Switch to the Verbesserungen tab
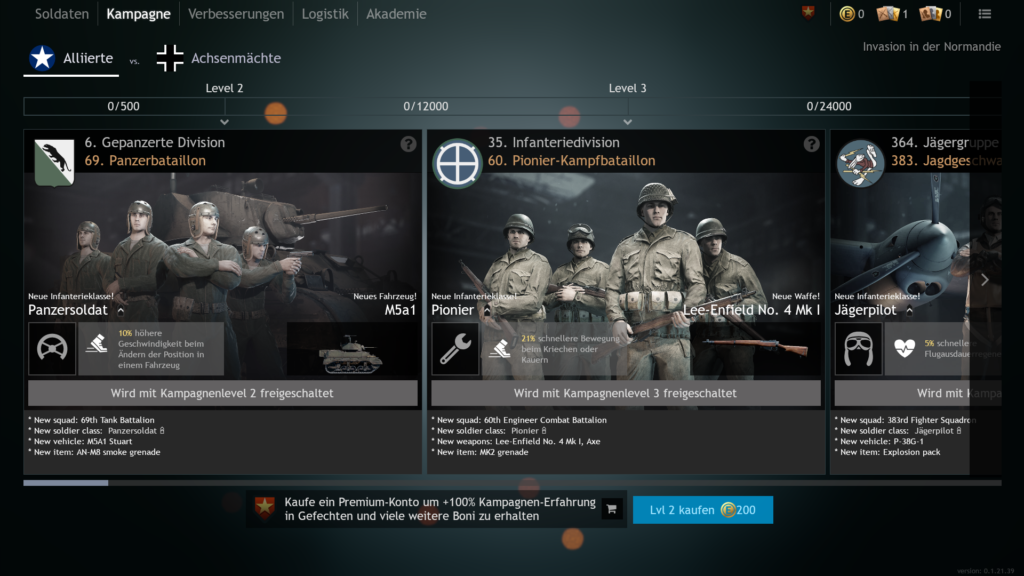Screen dimensions: 1024x576 (x=236, y=14)
